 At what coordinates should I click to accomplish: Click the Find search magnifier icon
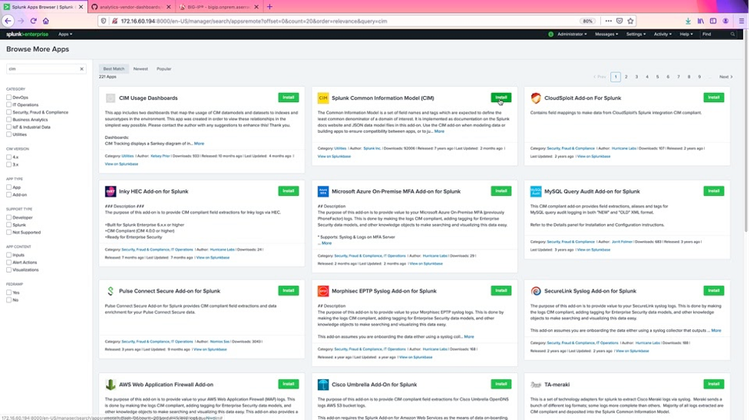pos(732,34)
